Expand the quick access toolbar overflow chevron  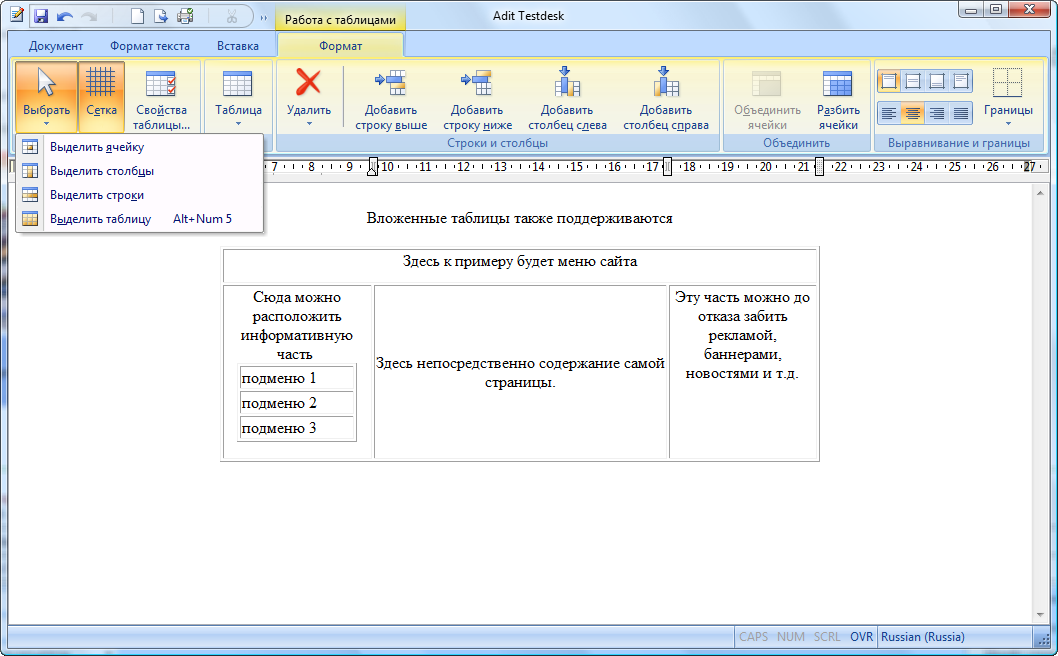click(x=263, y=17)
